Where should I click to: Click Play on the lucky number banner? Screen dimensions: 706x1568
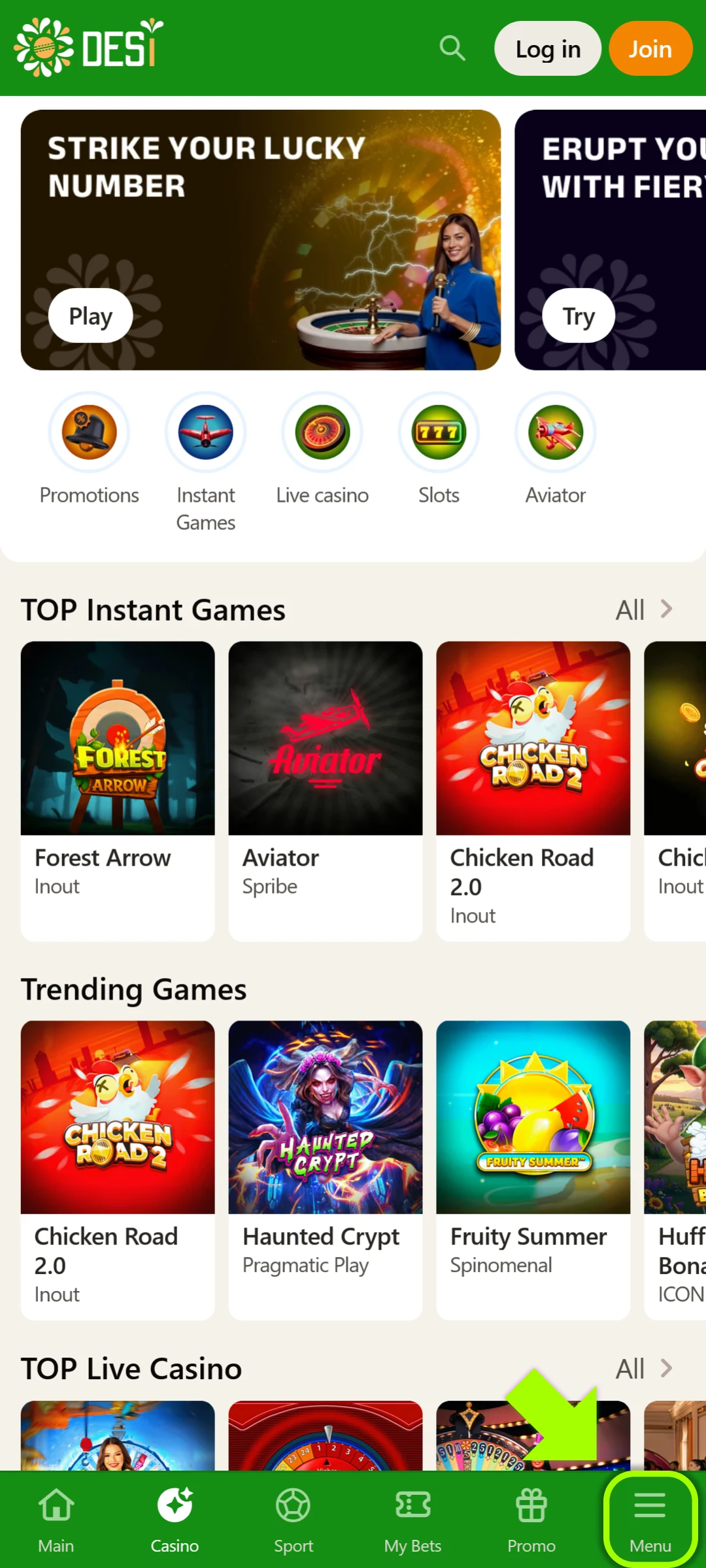click(90, 316)
